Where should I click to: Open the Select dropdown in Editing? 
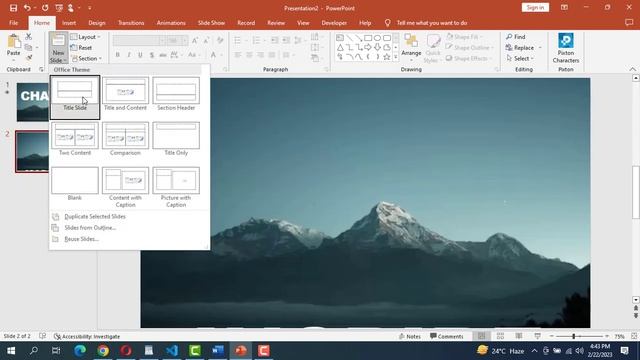click(x=520, y=58)
